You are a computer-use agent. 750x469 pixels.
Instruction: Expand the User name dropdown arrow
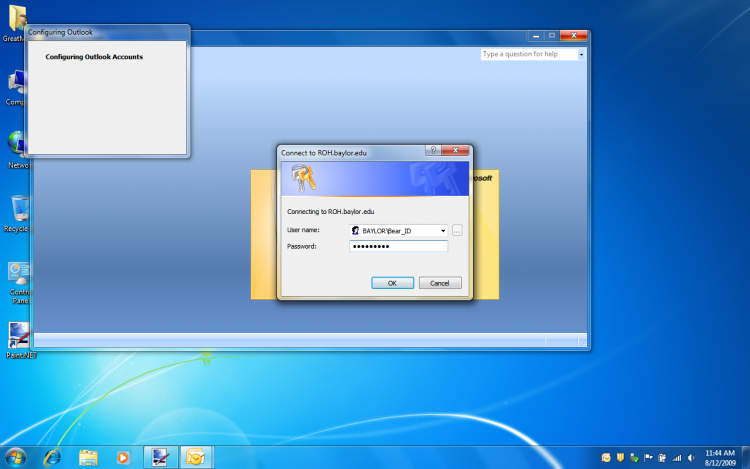pyautogui.click(x=443, y=231)
